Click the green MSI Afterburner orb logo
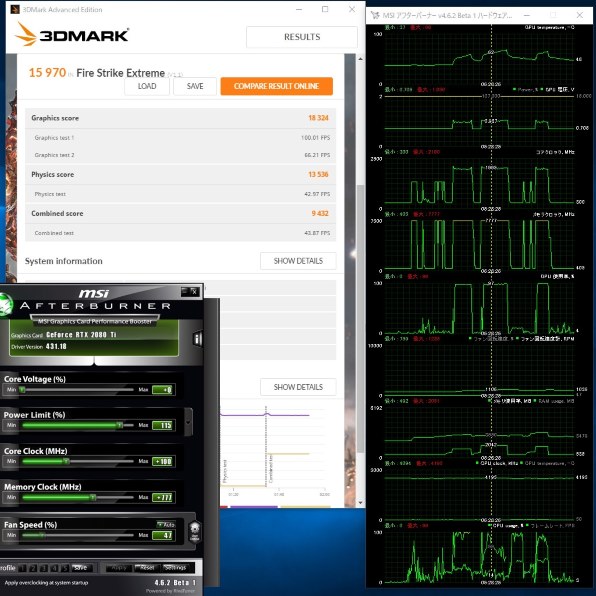This screenshot has width=596, height=596. [5, 305]
